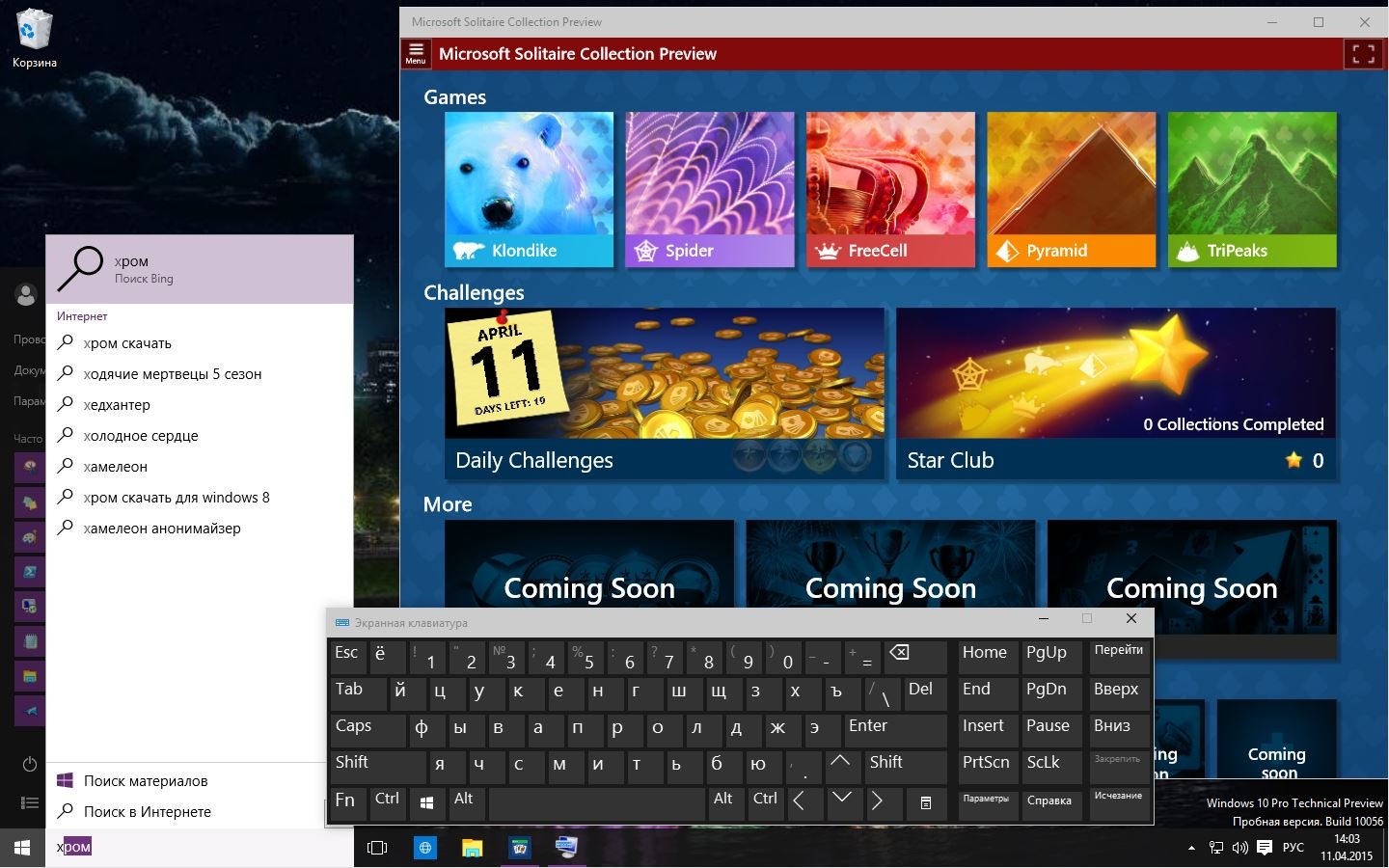
Task: Play the TriPeaks game
Action: [x=1252, y=189]
